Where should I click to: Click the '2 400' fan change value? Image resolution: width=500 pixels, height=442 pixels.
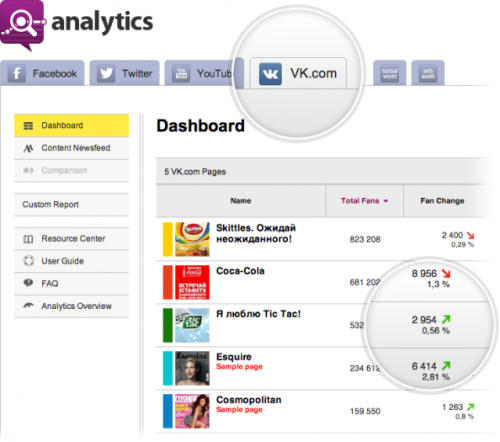point(452,235)
